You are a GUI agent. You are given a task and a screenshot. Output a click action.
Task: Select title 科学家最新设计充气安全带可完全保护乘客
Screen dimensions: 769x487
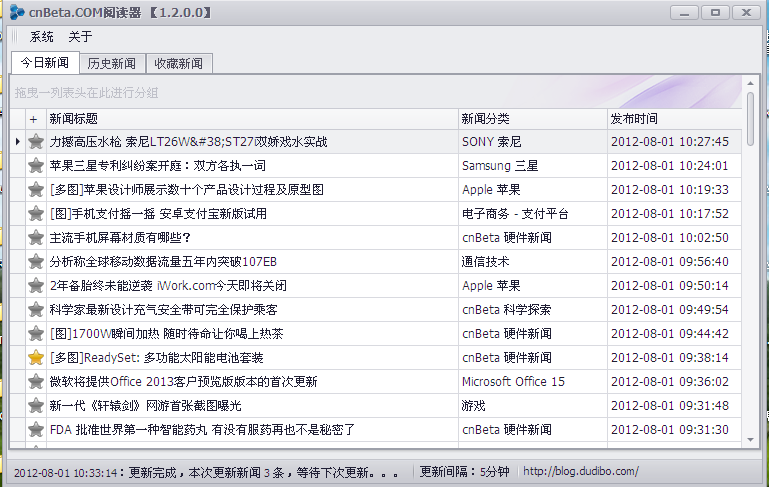pos(163,310)
